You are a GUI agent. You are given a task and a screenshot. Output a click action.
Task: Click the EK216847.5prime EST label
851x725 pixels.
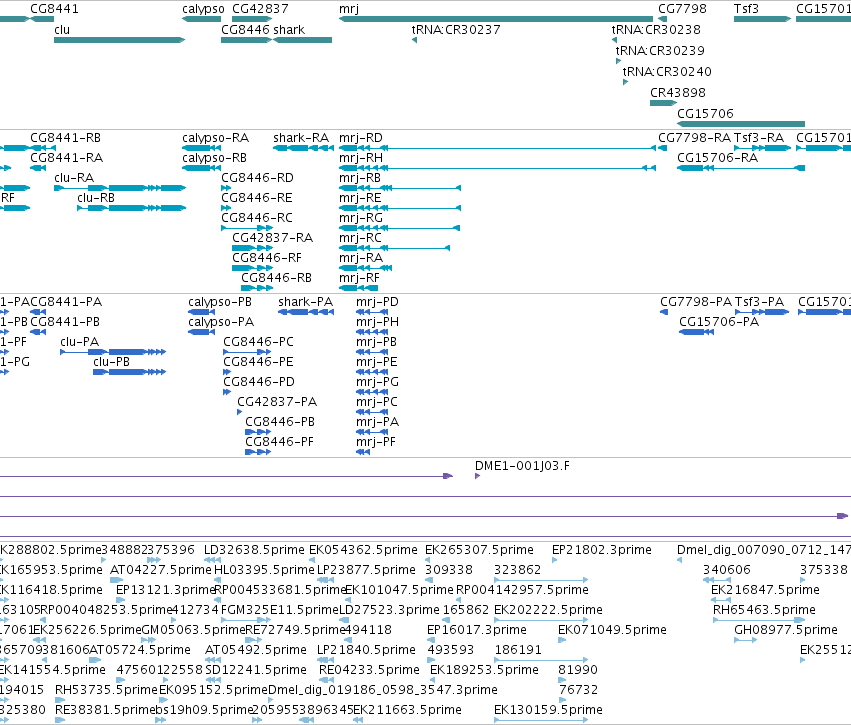coord(765,590)
